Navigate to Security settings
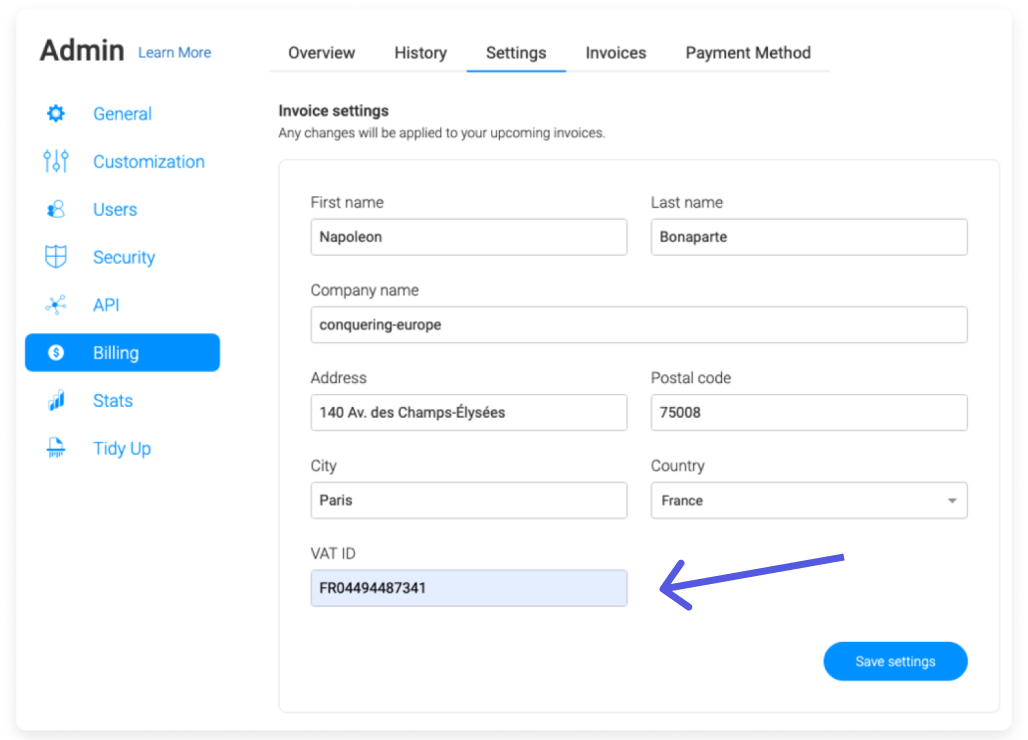This screenshot has width=1028, height=740. (124, 257)
